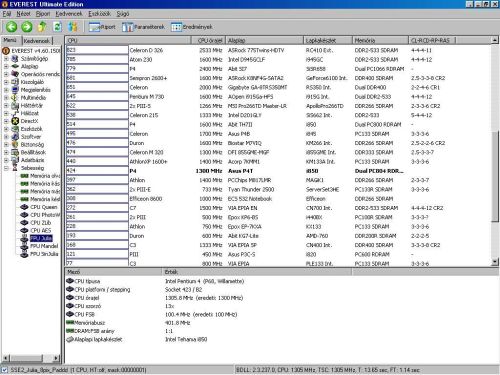
Task: Expand the Alaplap branch
Action: tap(6, 66)
